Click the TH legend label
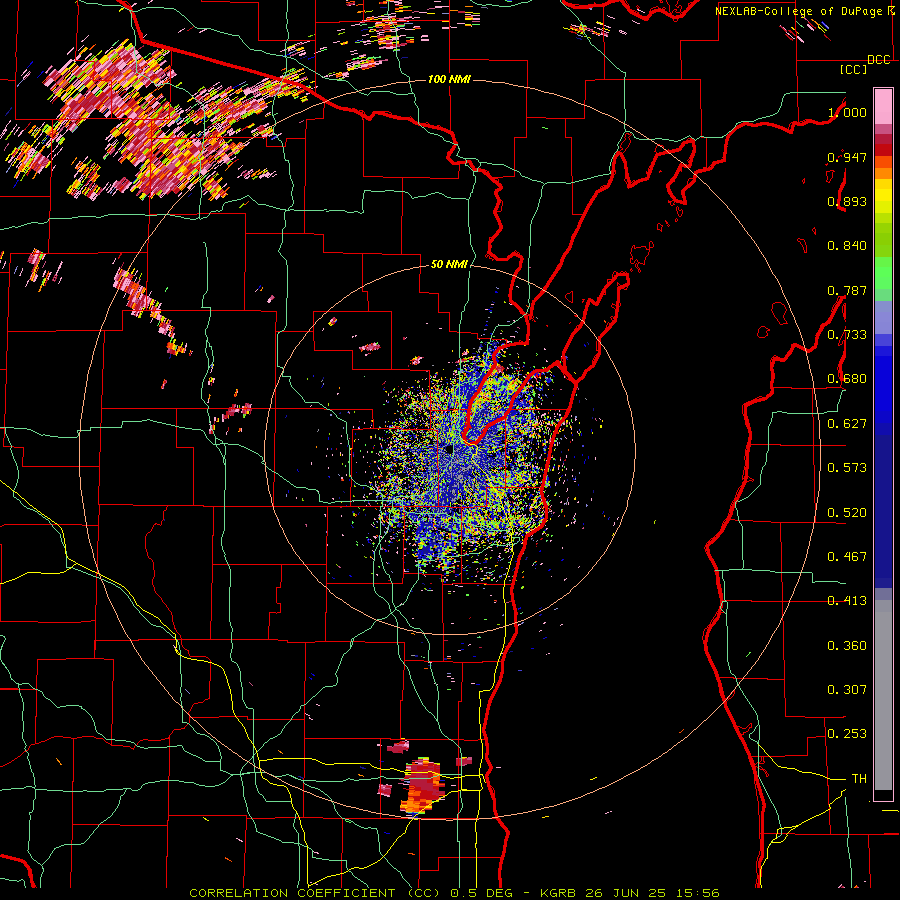 (x=859, y=779)
